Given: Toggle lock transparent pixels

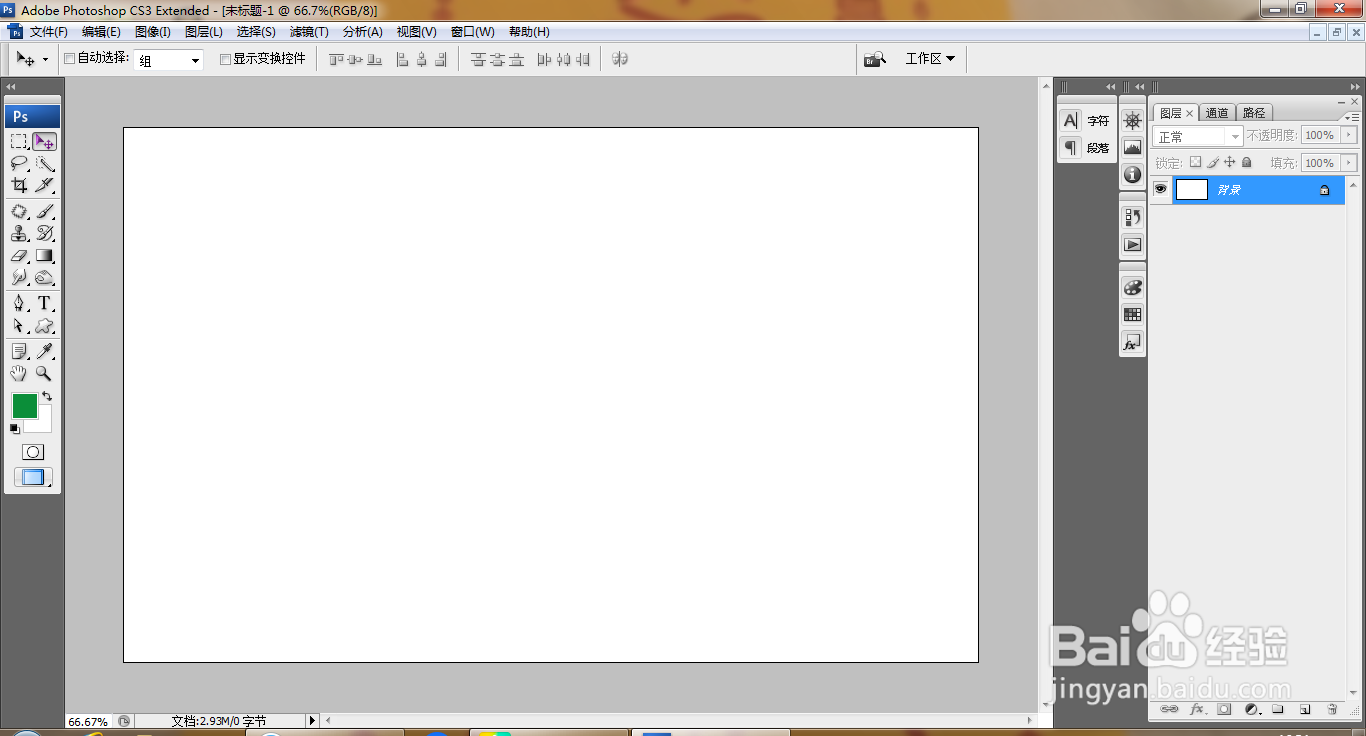Looking at the screenshot, I should (1195, 162).
